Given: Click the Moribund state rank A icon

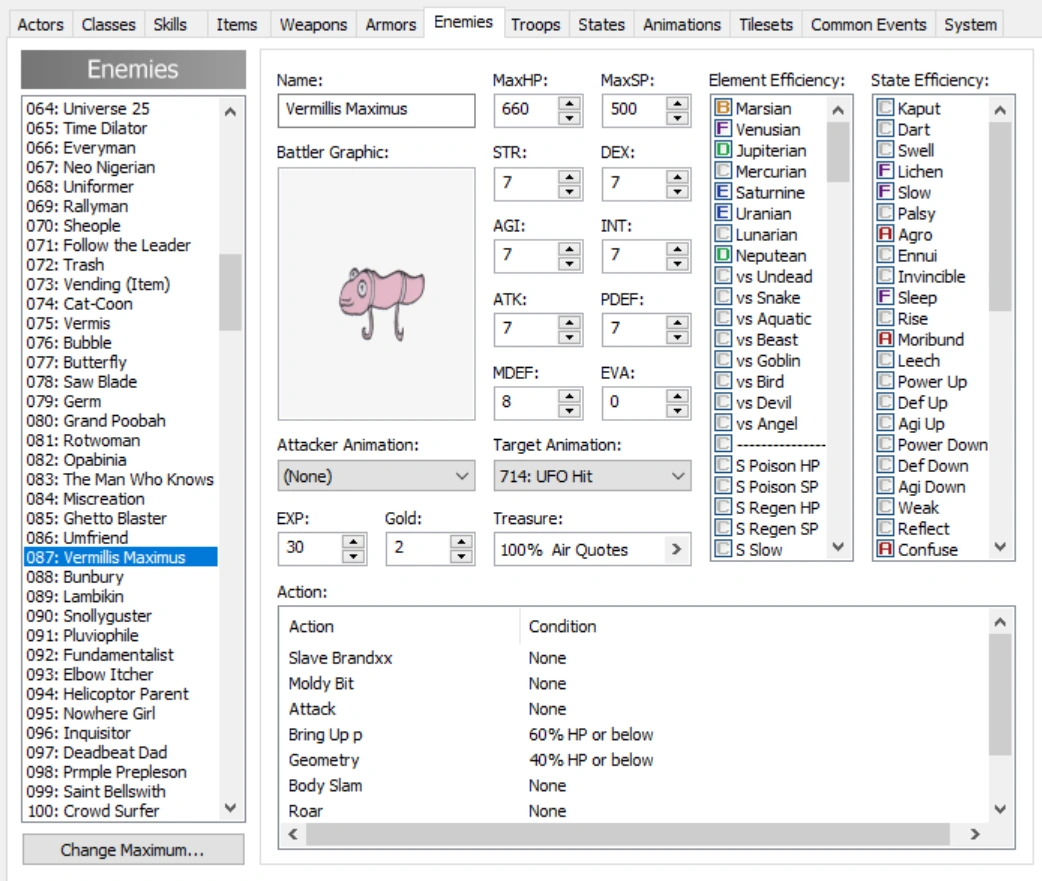Looking at the screenshot, I should [x=885, y=339].
